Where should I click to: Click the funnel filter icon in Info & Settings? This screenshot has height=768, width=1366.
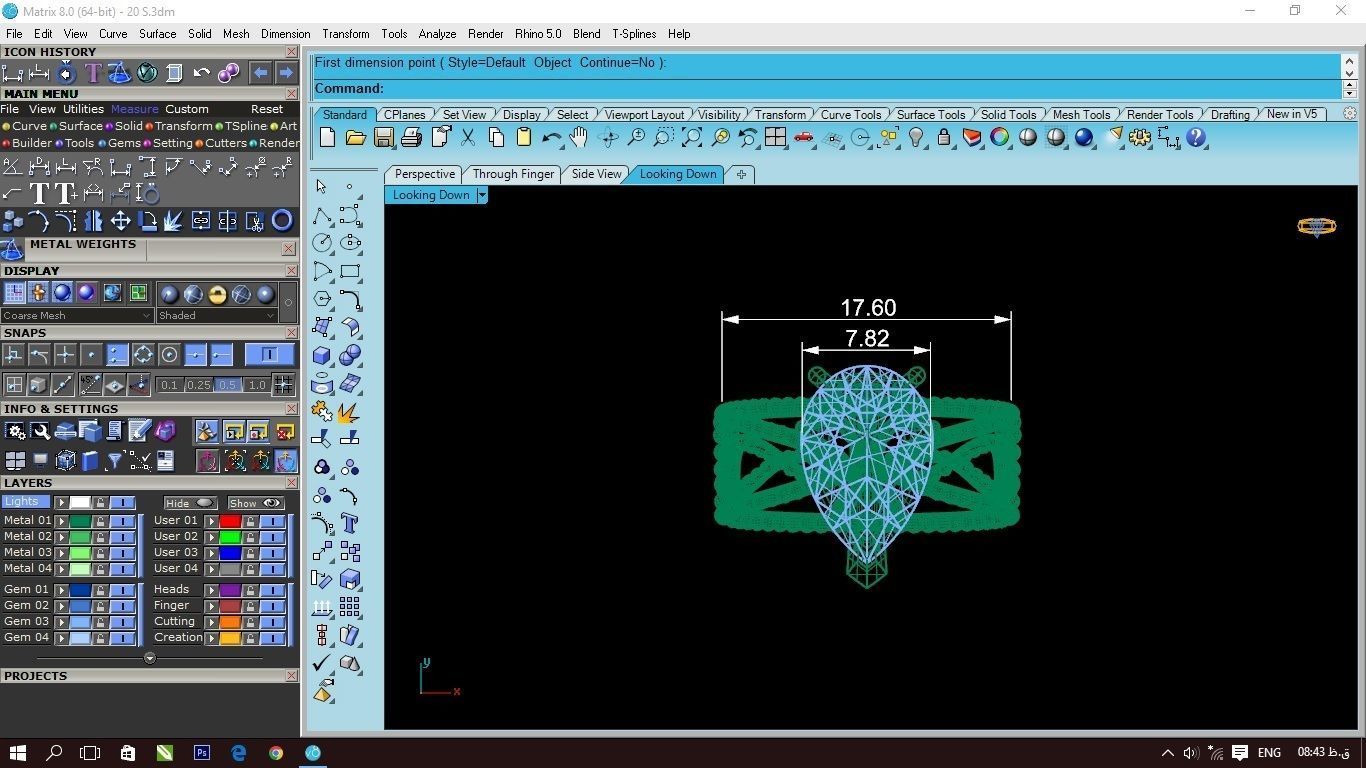115,461
